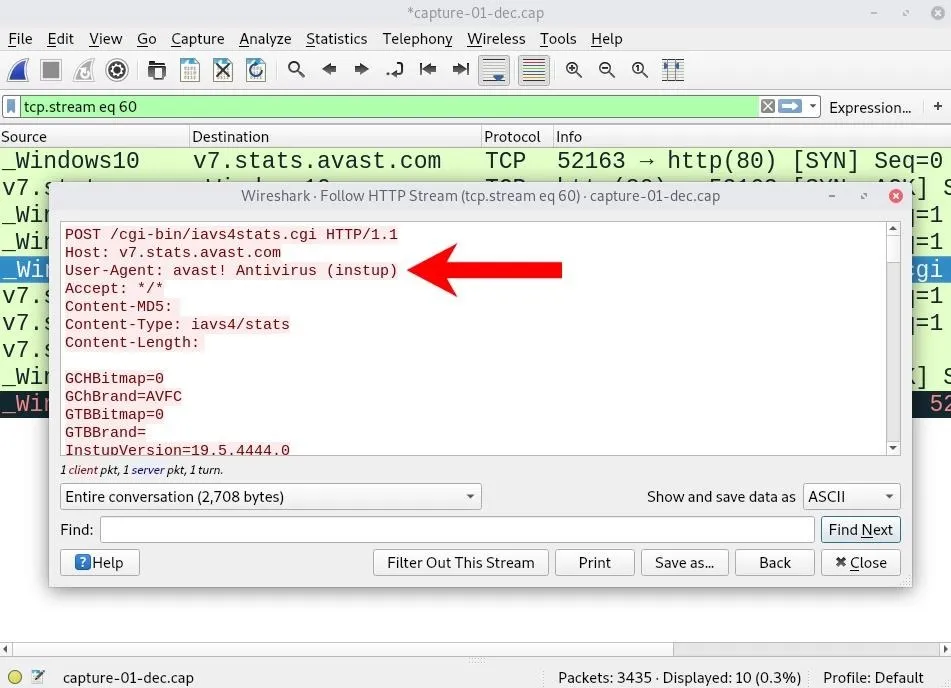Open the Edit menu

tap(61, 39)
